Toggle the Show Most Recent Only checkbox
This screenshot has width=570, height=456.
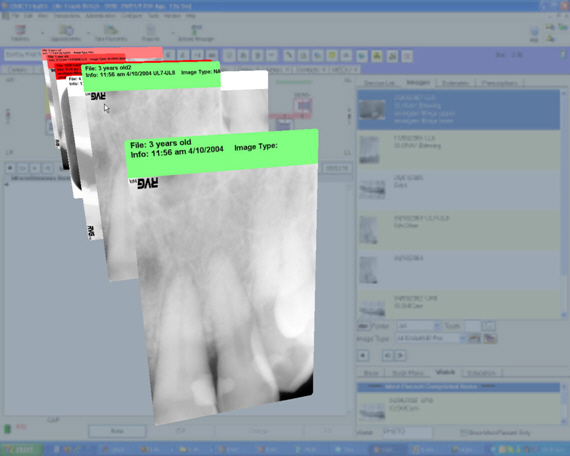(x=463, y=433)
